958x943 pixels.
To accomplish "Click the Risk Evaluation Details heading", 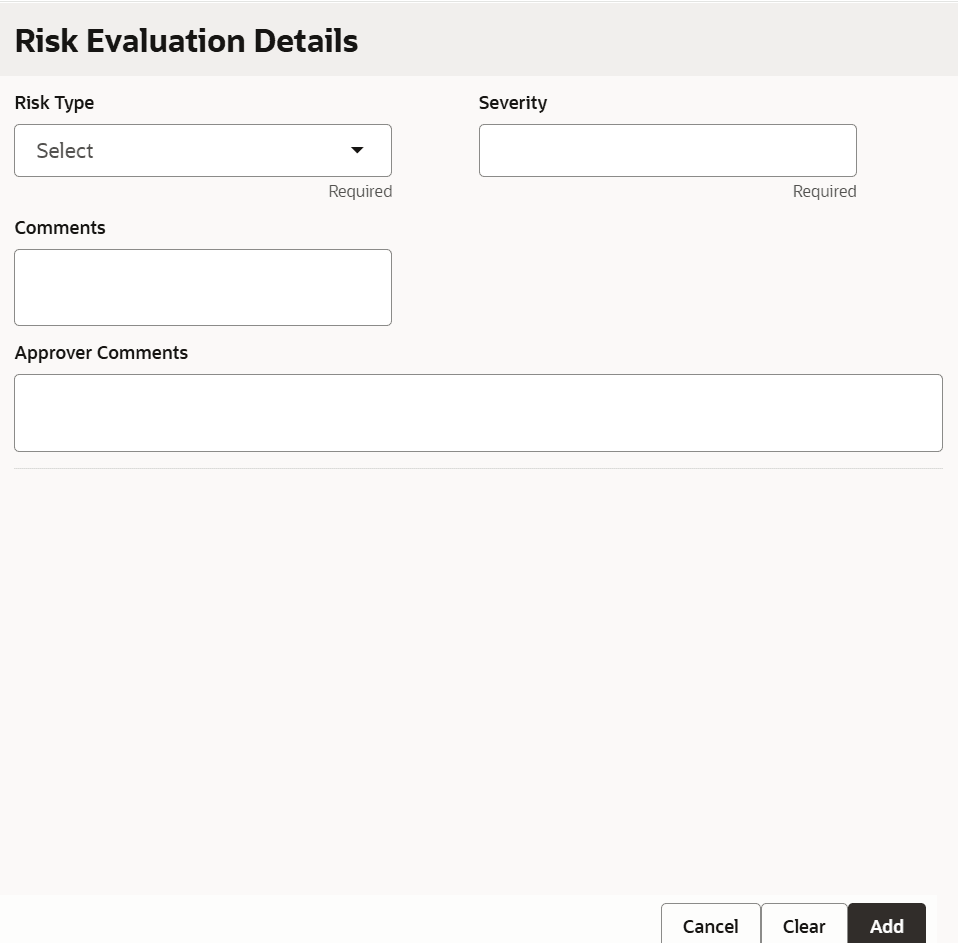I will click(186, 41).
